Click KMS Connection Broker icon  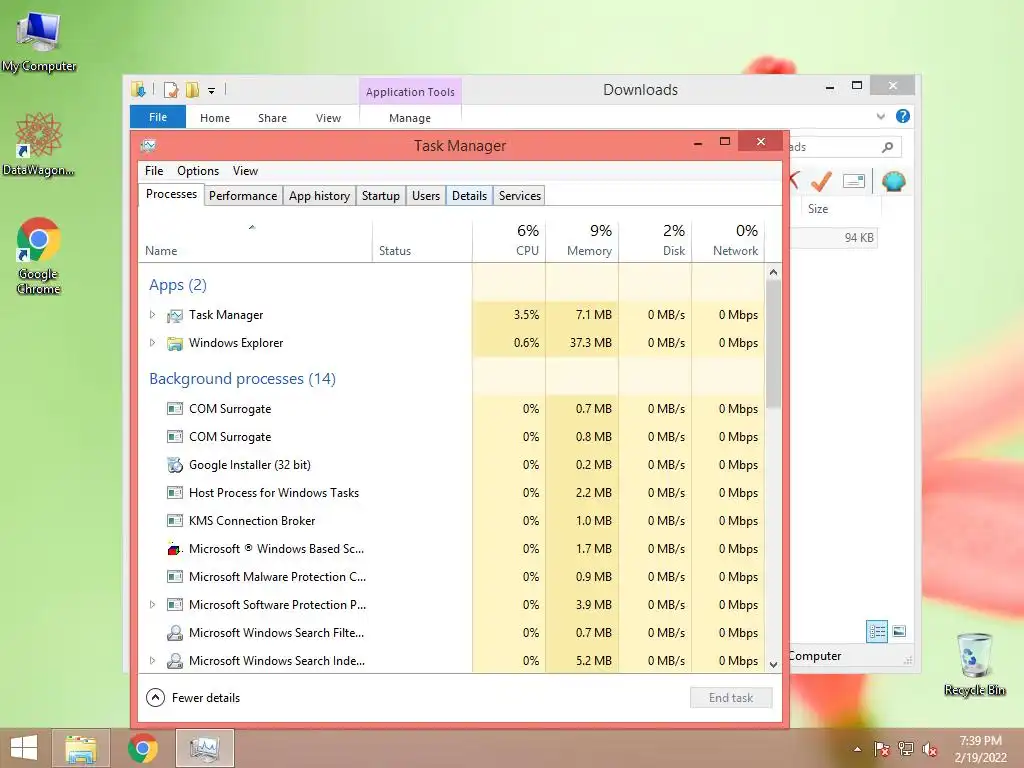coord(174,520)
